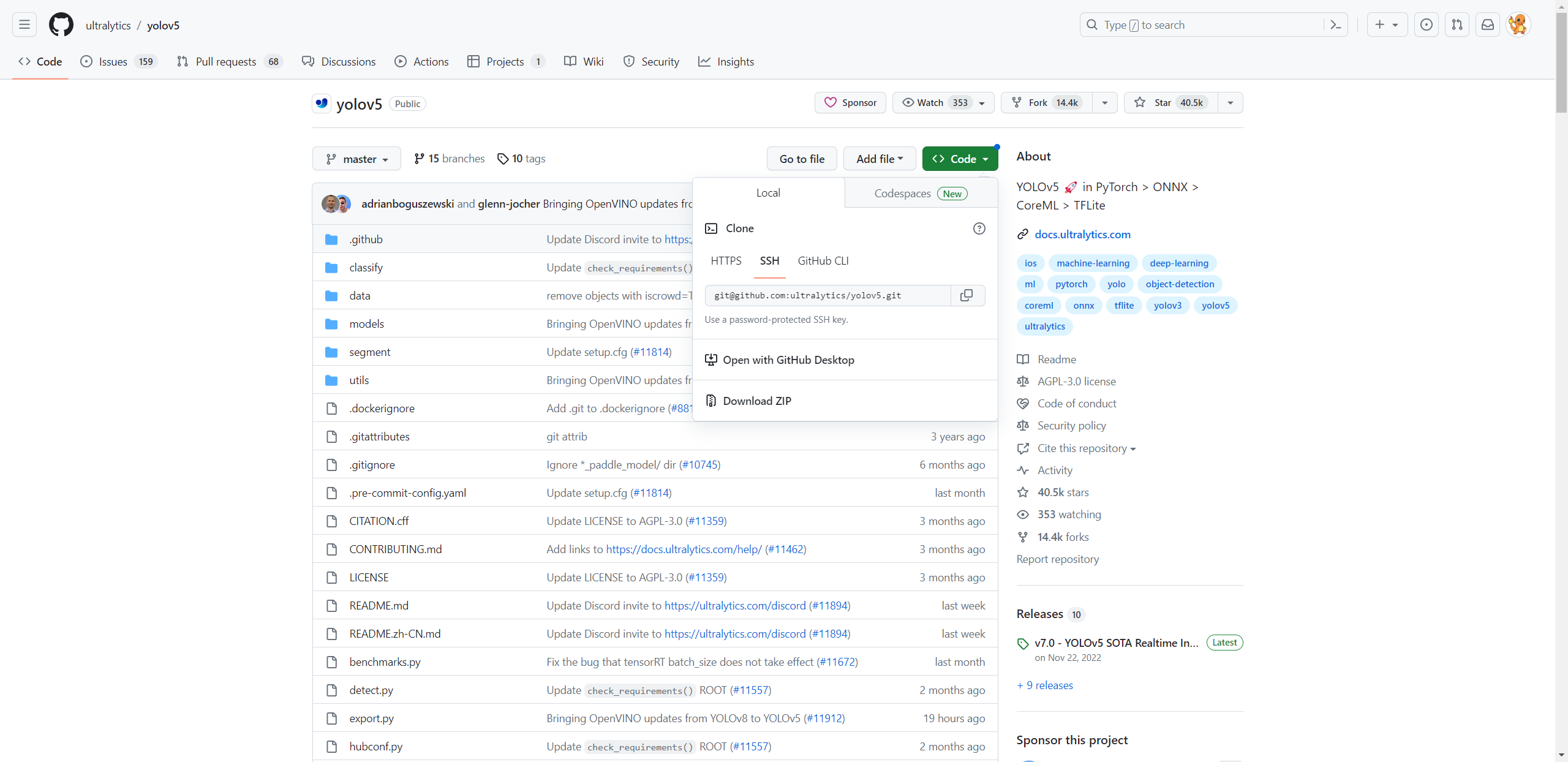Image resolution: width=1568 pixels, height=762 pixels.
Task: Select the GitHub CLI clone option
Action: click(x=823, y=261)
